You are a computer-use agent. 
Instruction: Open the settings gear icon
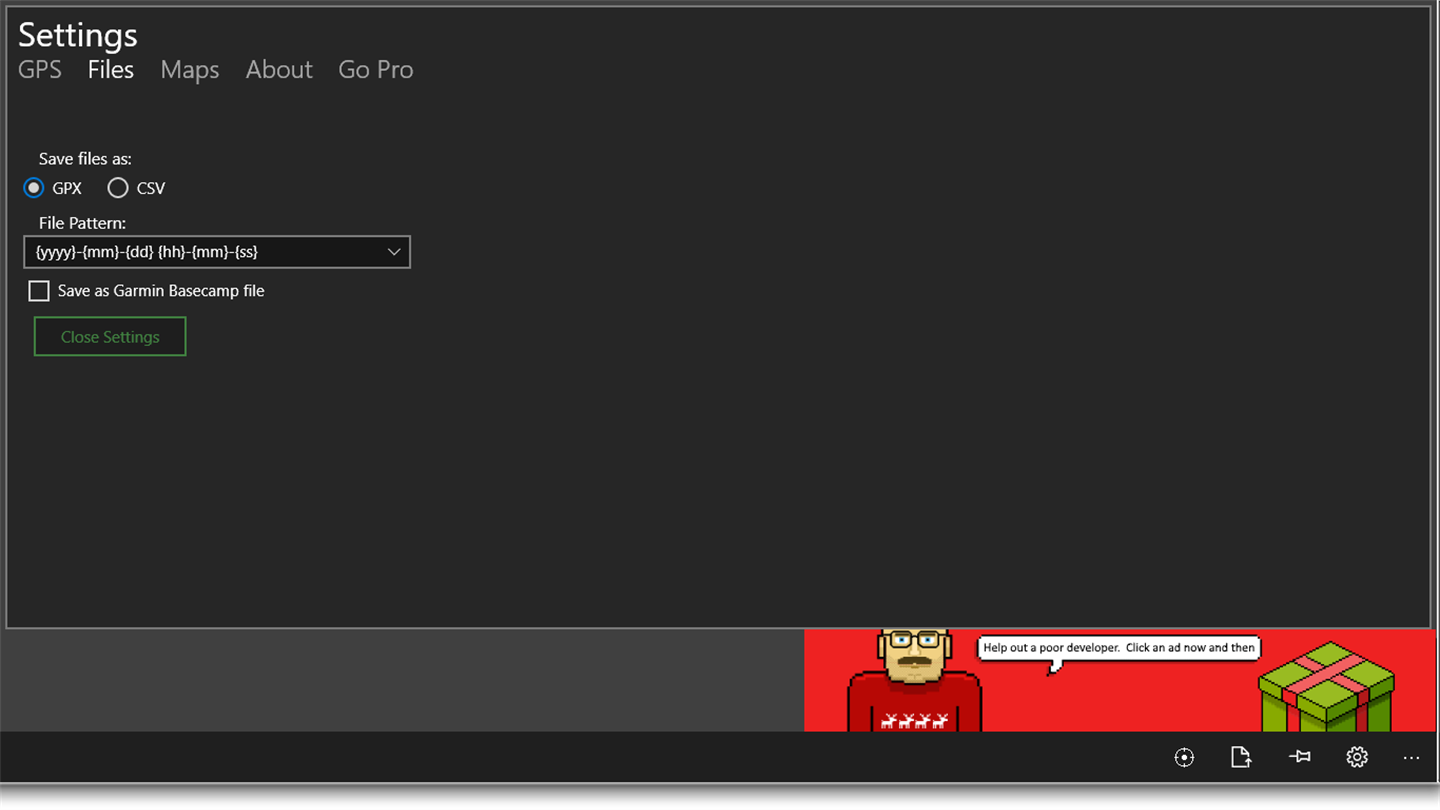pos(1357,757)
